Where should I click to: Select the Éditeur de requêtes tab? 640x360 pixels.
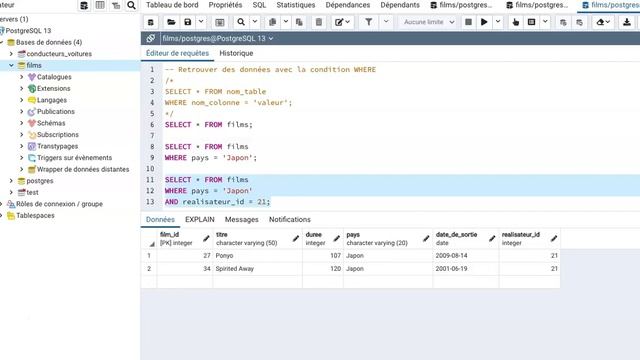177,53
